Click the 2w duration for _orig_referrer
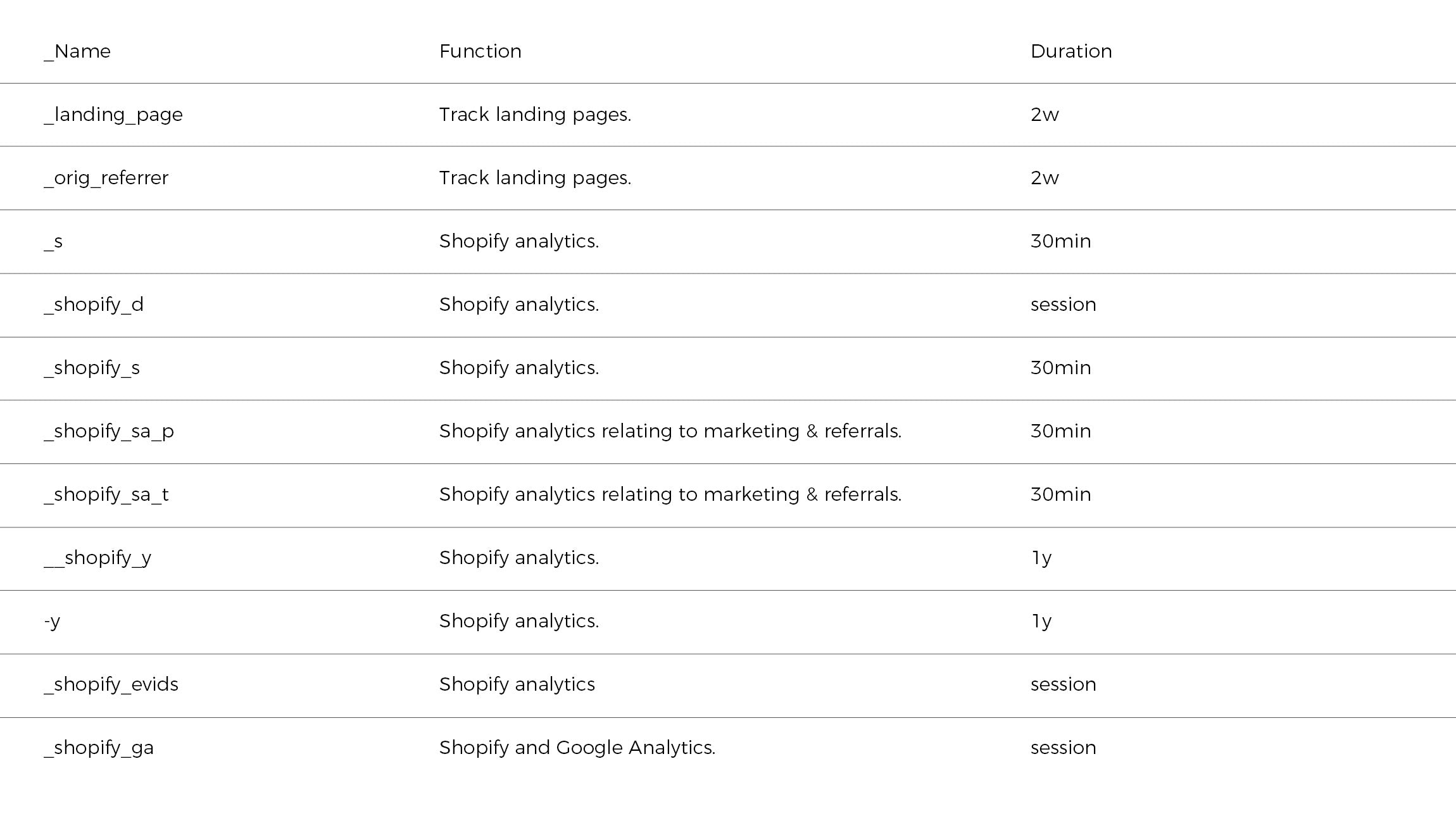This screenshot has width=1456, height=823. tap(1044, 178)
